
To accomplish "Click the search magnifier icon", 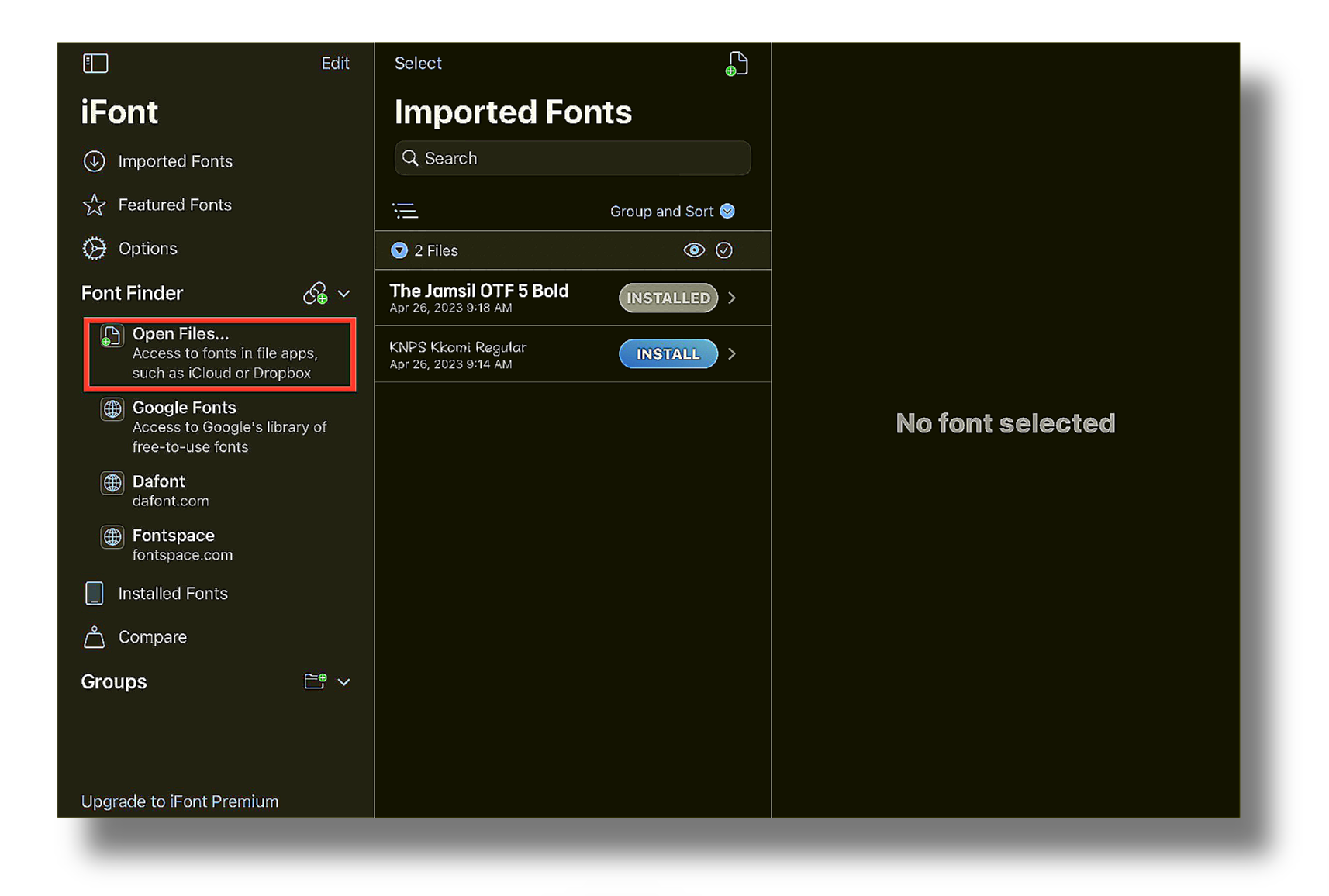I will [410, 158].
